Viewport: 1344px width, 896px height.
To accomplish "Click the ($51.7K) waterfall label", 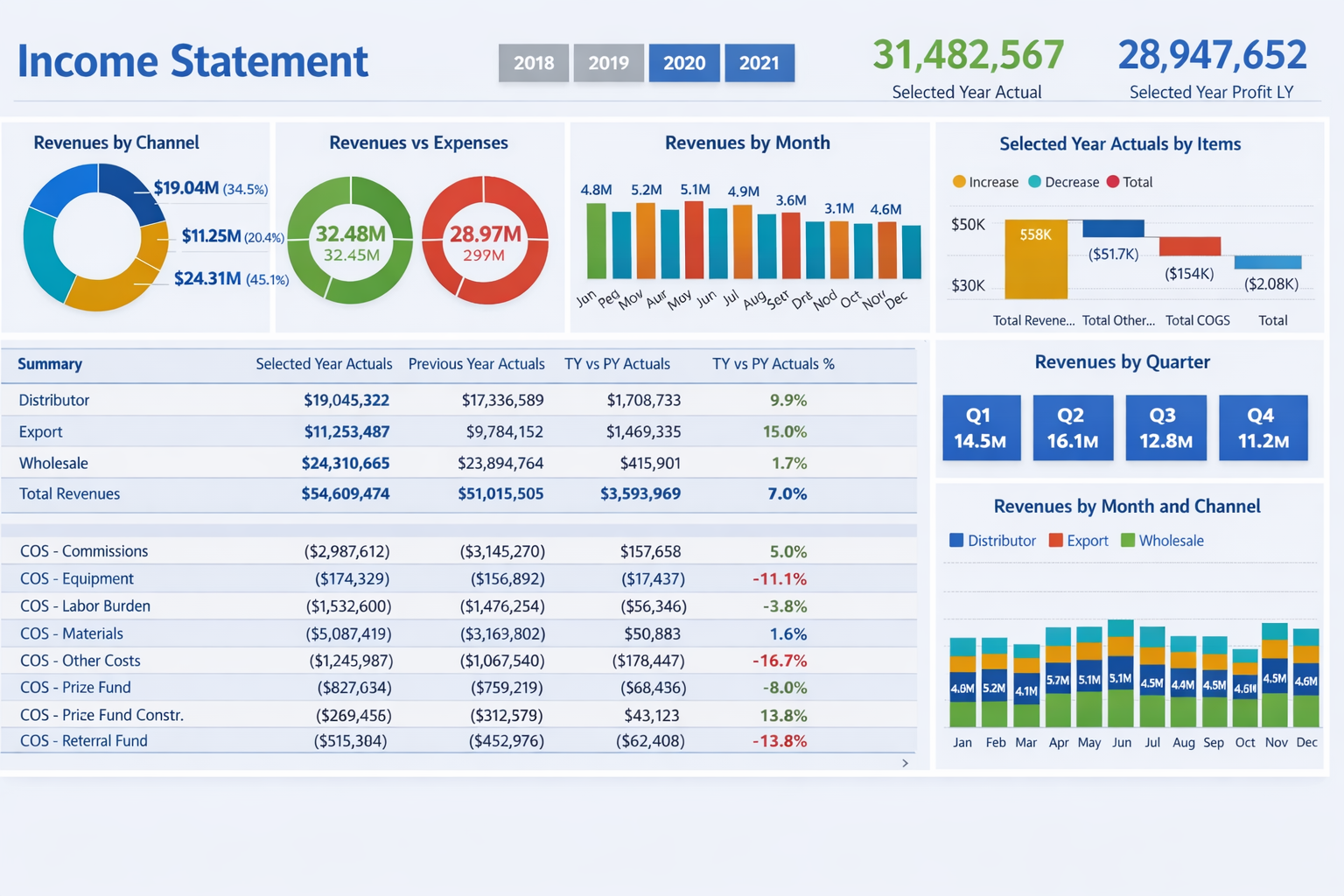I will (x=1113, y=255).
